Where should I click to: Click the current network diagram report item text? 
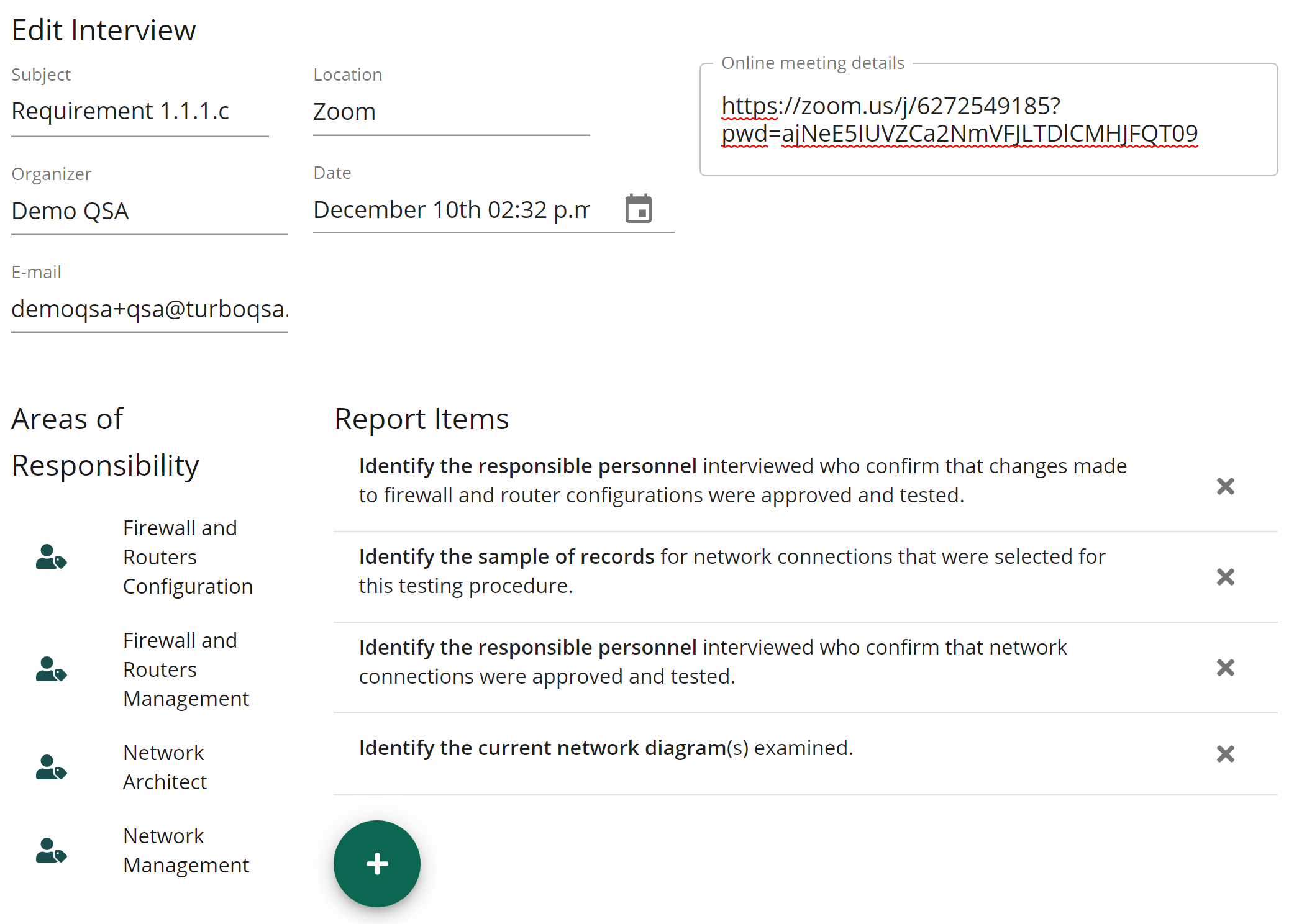pyautogui.click(x=606, y=748)
